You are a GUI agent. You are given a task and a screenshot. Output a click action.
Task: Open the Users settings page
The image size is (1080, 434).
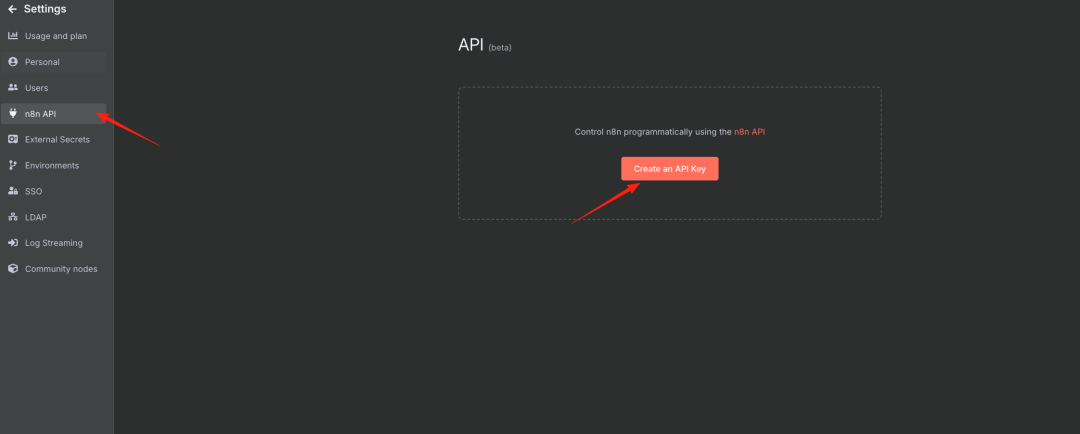(x=54, y=88)
